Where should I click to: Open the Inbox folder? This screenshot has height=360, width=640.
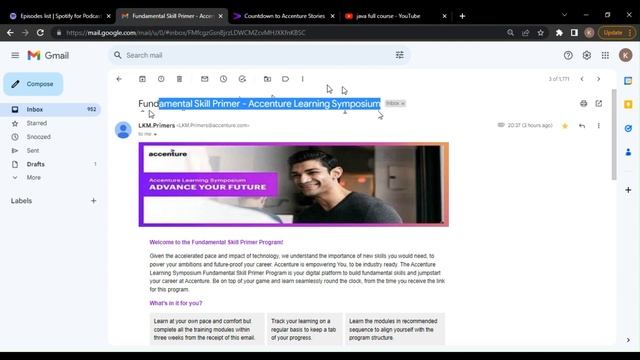50,109
